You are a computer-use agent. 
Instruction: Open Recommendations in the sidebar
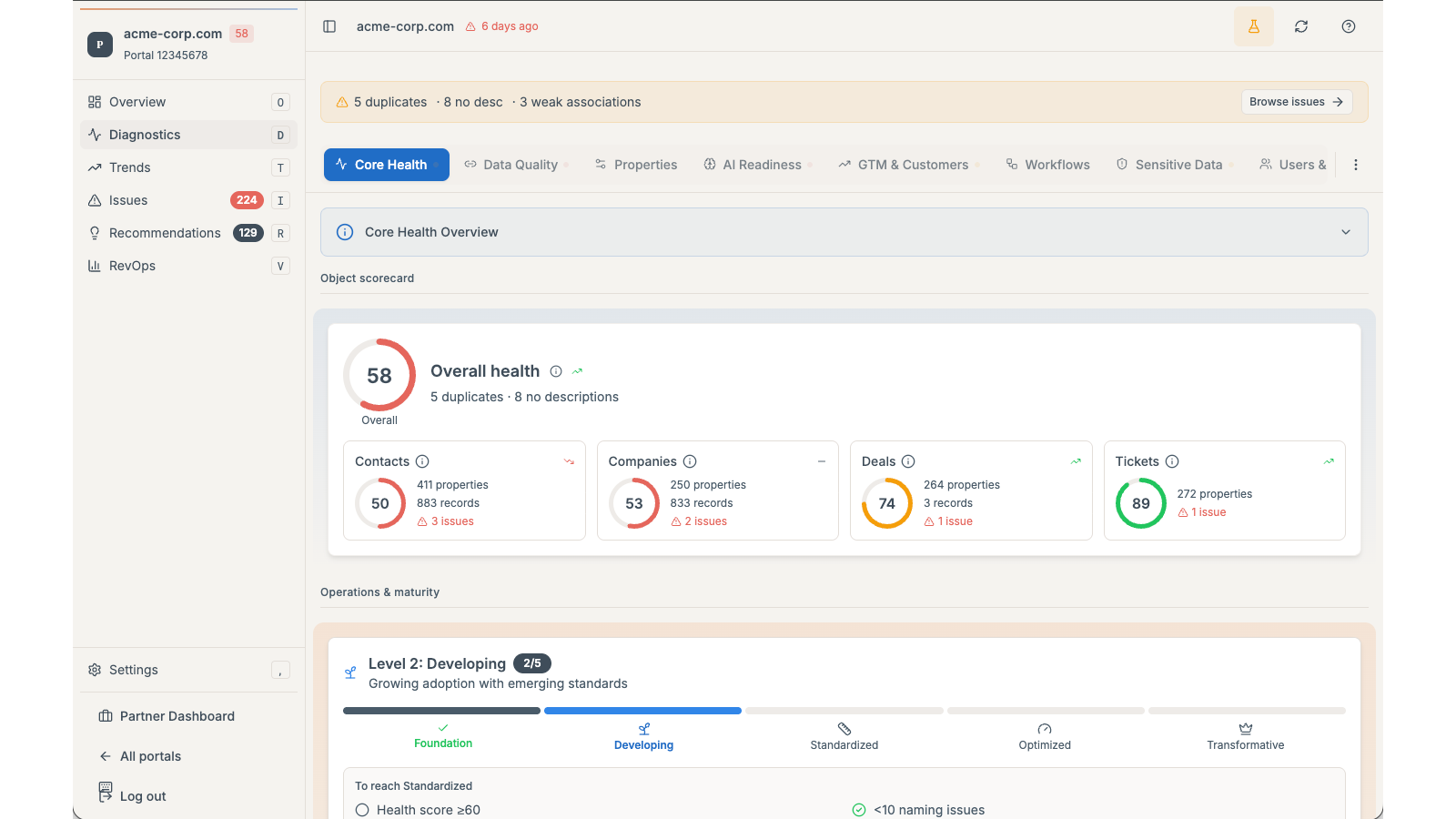point(188,233)
